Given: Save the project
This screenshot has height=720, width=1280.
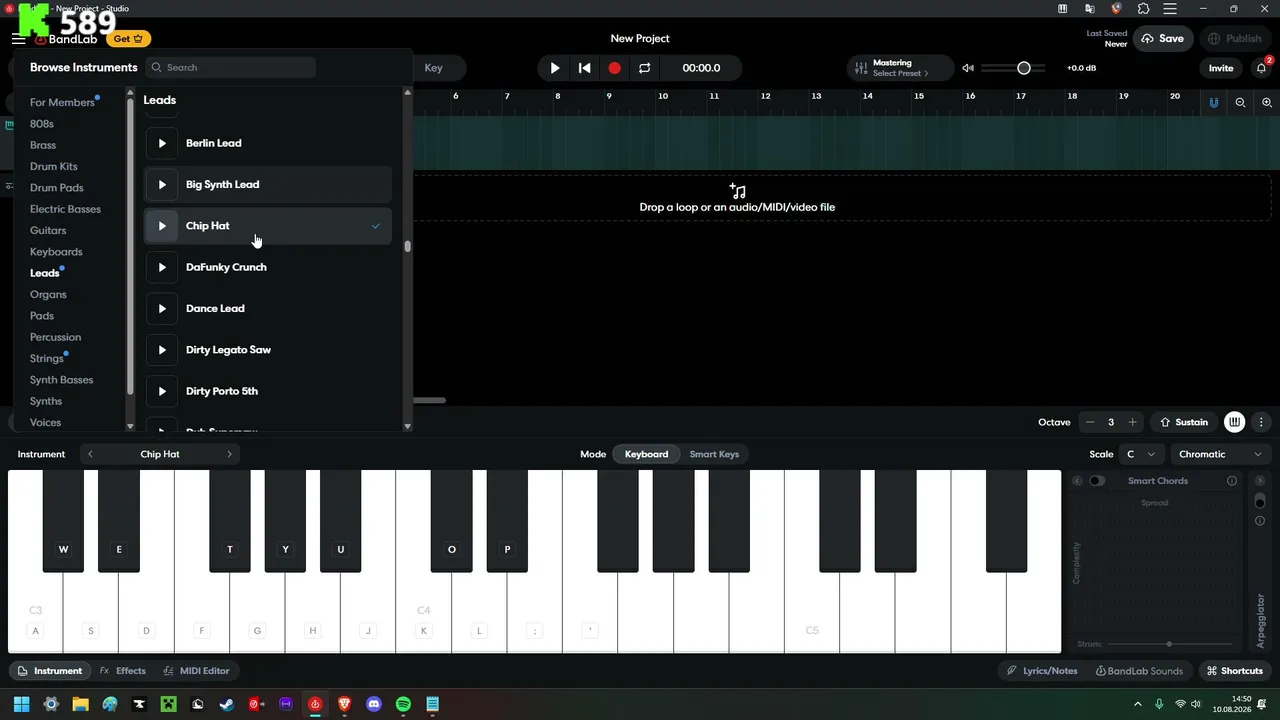Looking at the screenshot, I should tap(1163, 39).
